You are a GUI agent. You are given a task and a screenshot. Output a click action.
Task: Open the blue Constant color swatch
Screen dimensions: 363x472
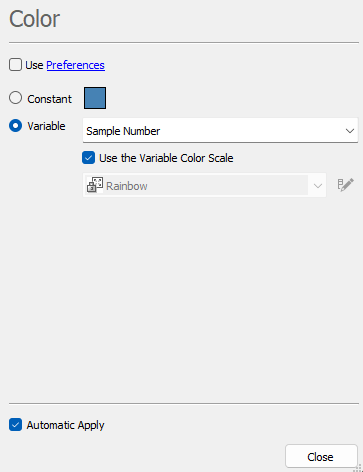[95, 98]
